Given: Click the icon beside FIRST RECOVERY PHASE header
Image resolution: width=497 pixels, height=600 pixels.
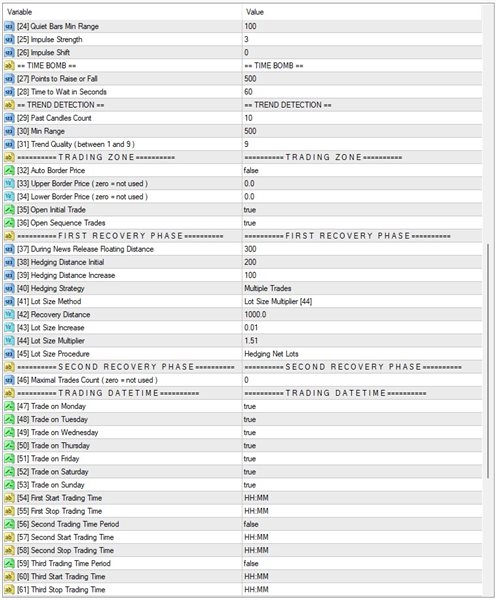Looking at the screenshot, I should pos(9,236).
